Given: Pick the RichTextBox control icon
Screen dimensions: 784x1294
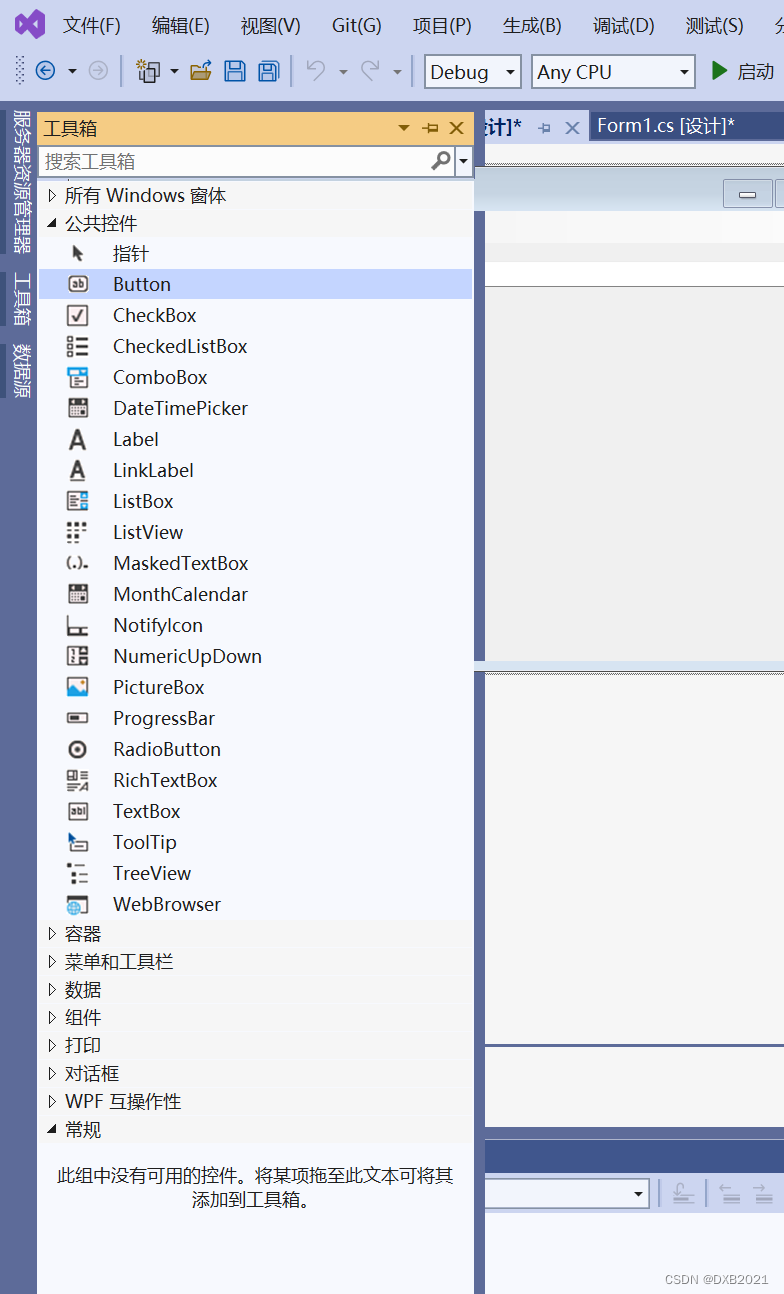Looking at the screenshot, I should pos(78,780).
